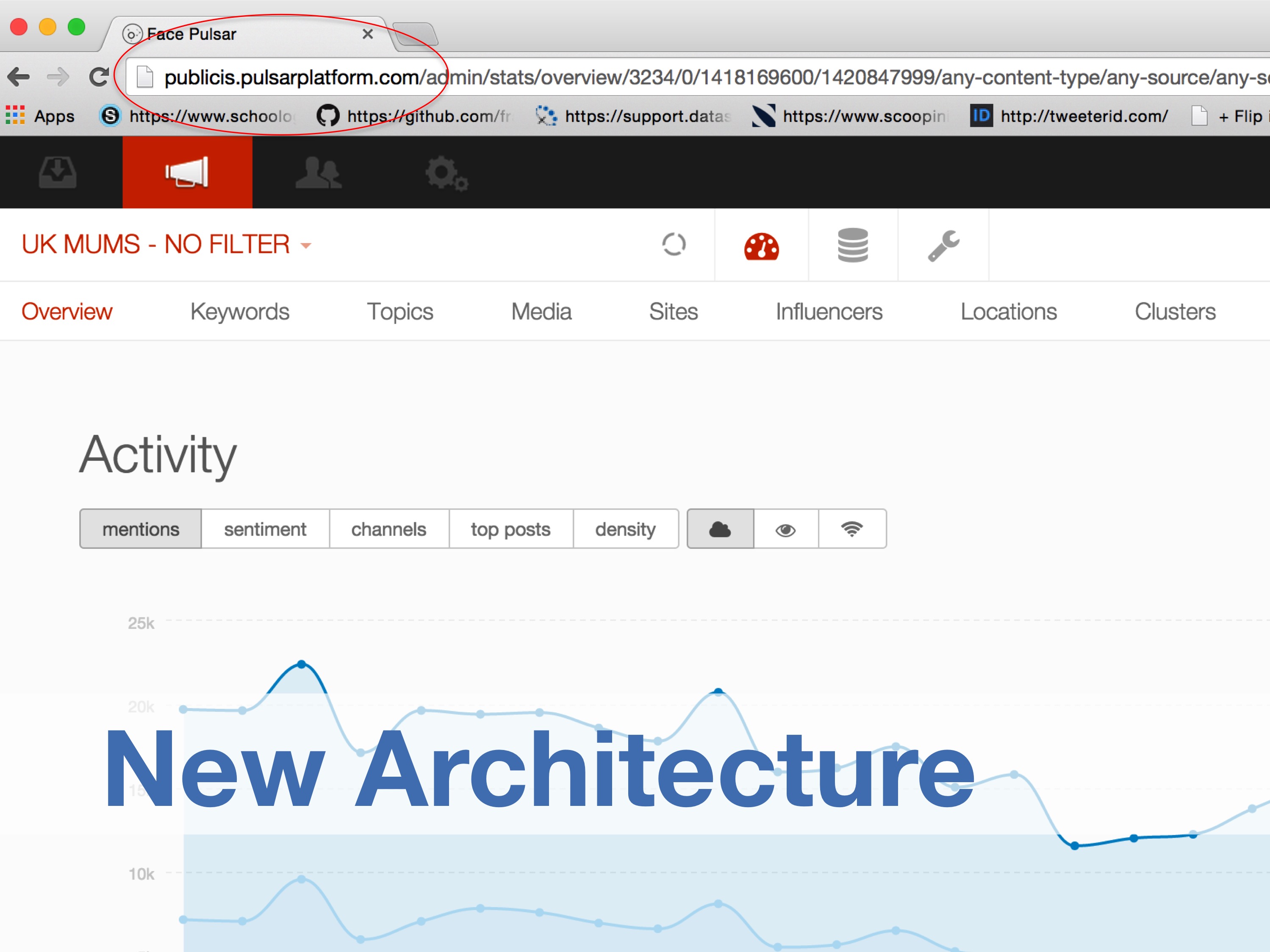Open the database stack icon
The image size is (1270, 952).
pos(853,245)
